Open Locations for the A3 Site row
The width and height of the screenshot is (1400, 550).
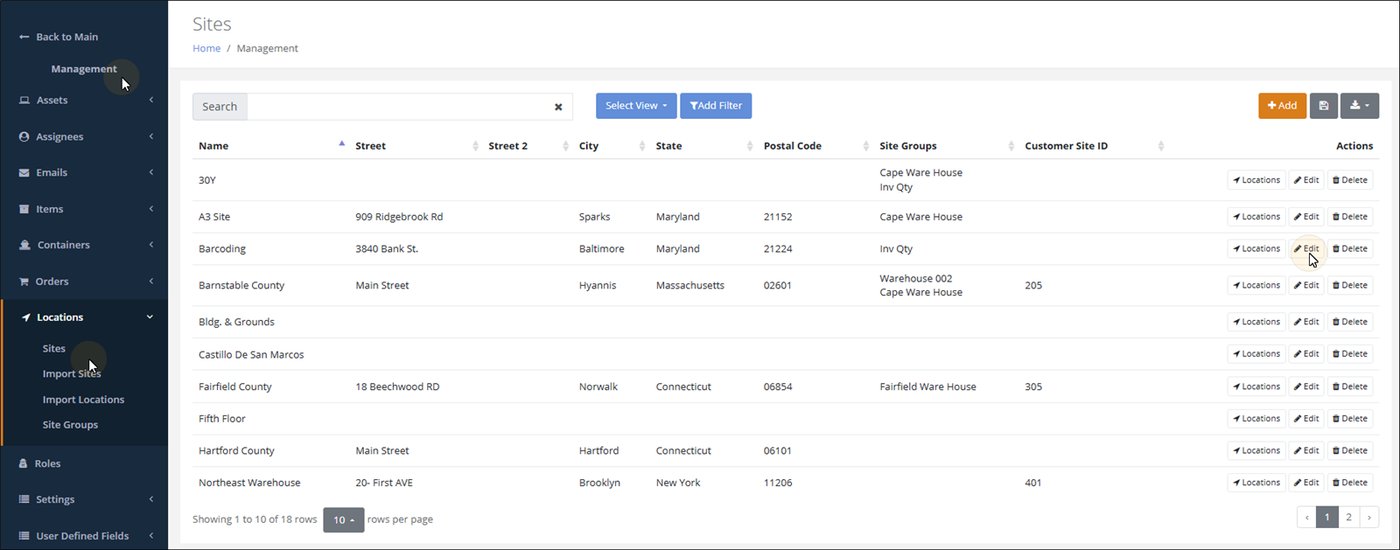(1256, 217)
